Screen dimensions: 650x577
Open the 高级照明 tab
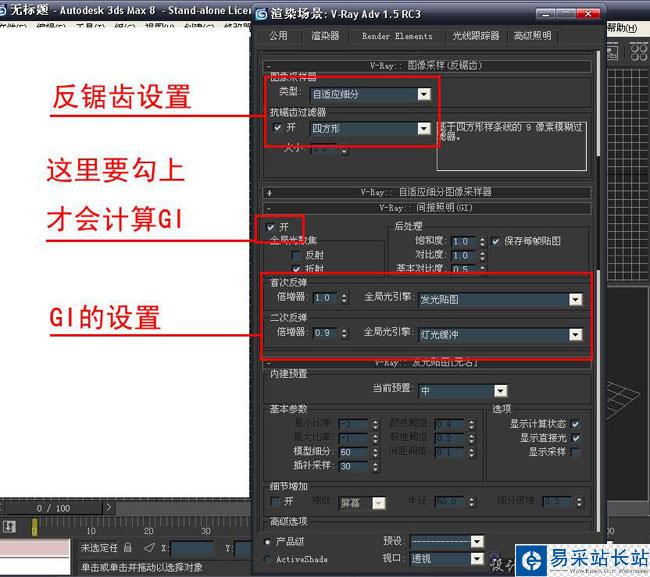coord(532,36)
